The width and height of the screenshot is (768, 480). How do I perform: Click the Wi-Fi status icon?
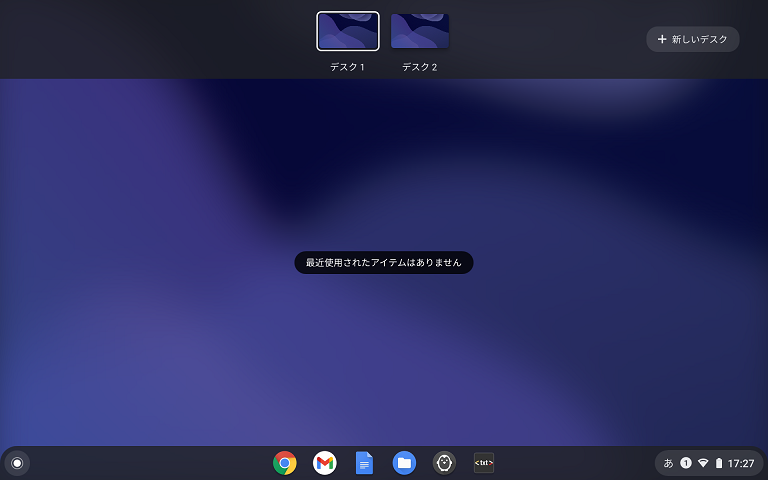click(703, 463)
